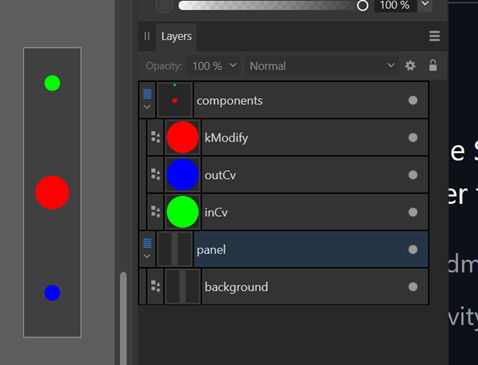
Task: Select the kModify layer thumbnail
Action: (183, 137)
